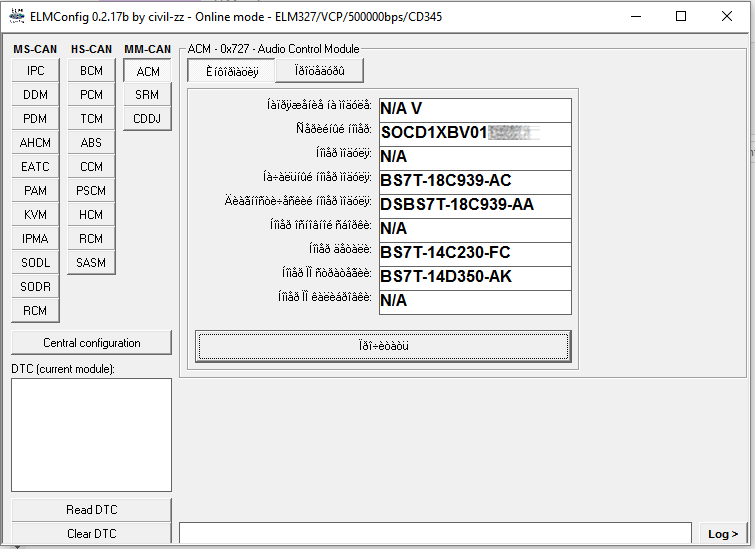Click the BS7T-14C230-FC value field
Viewport: 755px width, 549px height.
click(474, 253)
